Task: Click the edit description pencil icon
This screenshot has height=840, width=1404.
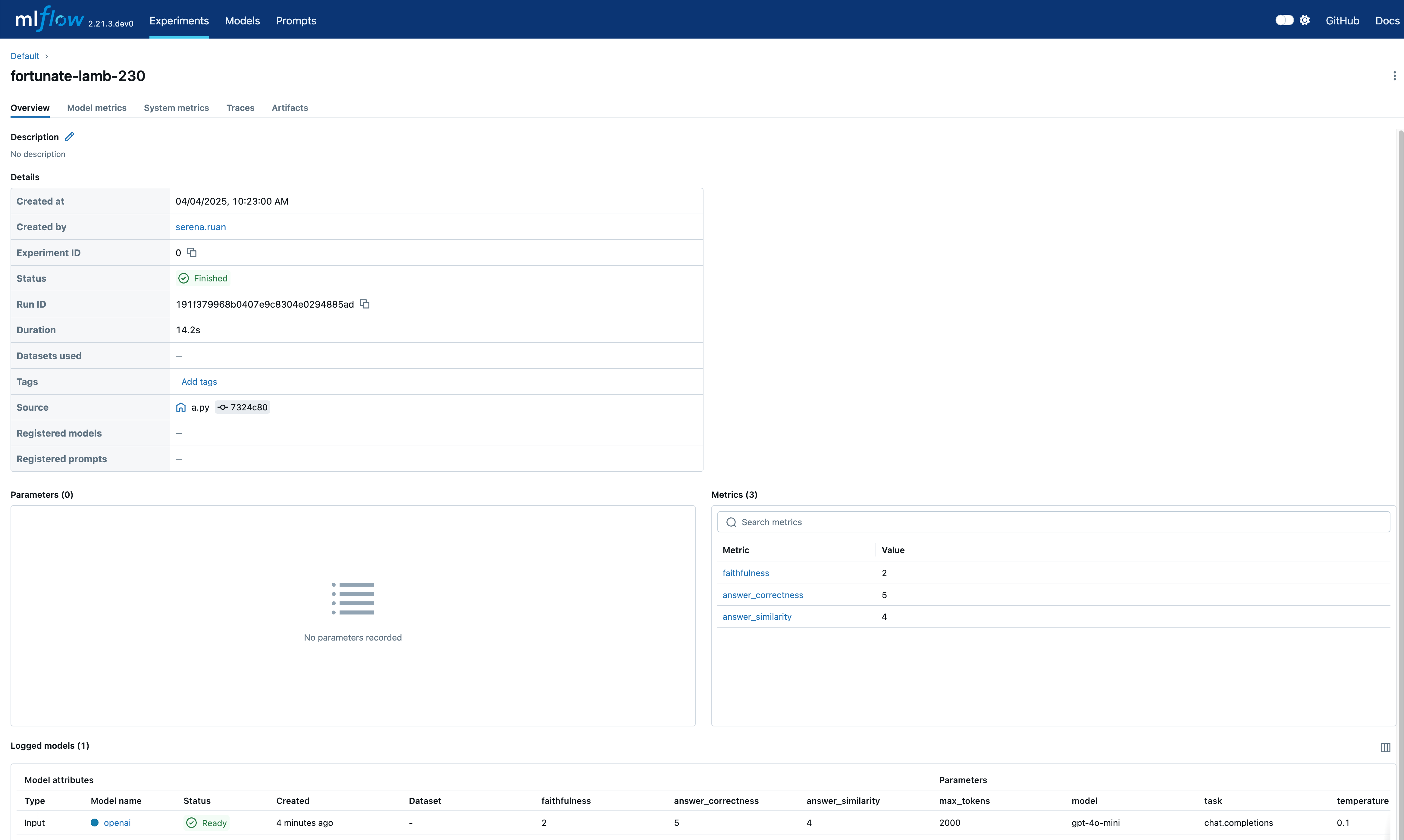Action: (x=70, y=137)
